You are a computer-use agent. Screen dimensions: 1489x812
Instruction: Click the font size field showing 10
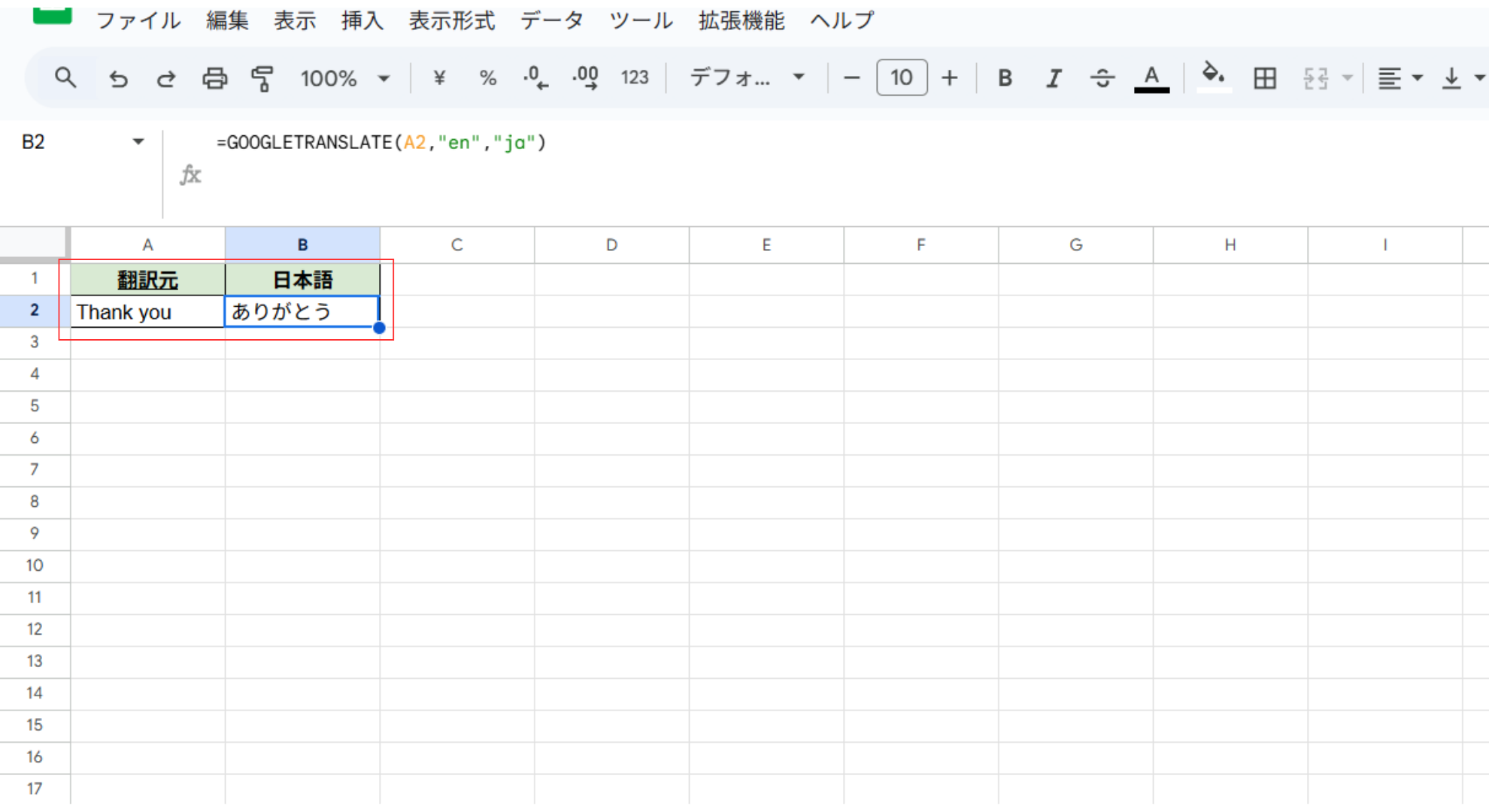click(902, 77)
